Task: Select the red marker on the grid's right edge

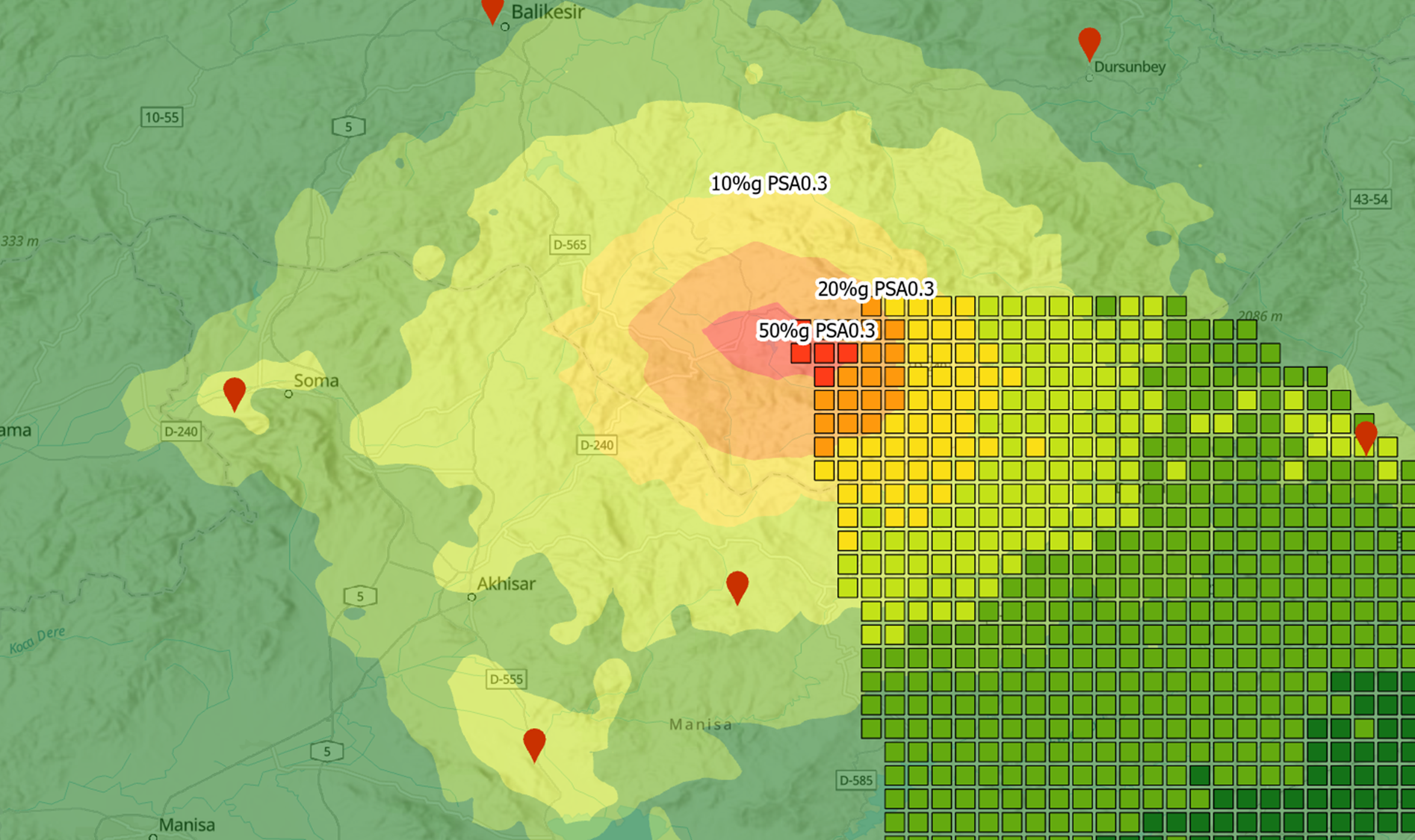Action: [1366, 436]
